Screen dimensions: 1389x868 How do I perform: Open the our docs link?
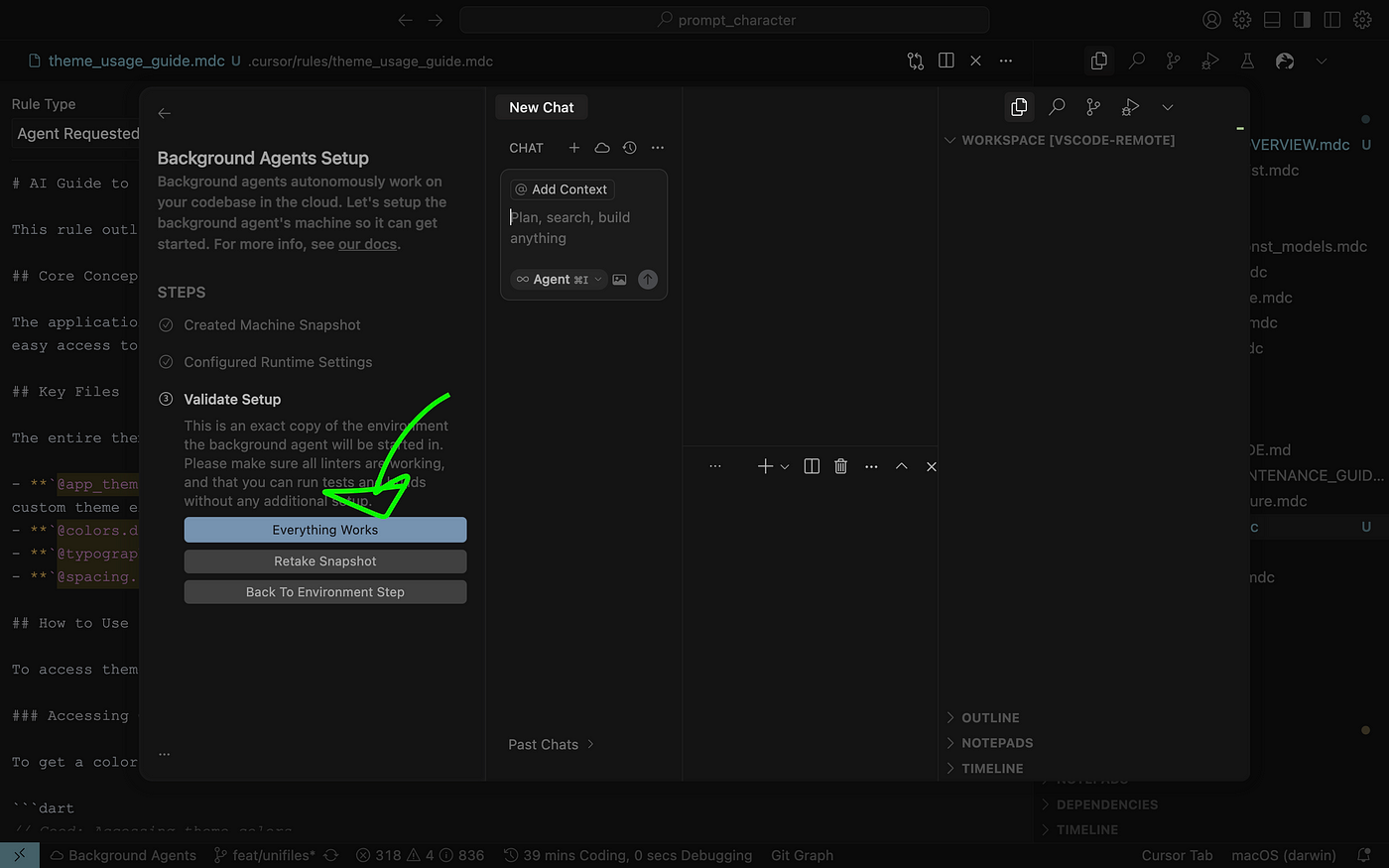pyautogui.click(x=367, y=243)
